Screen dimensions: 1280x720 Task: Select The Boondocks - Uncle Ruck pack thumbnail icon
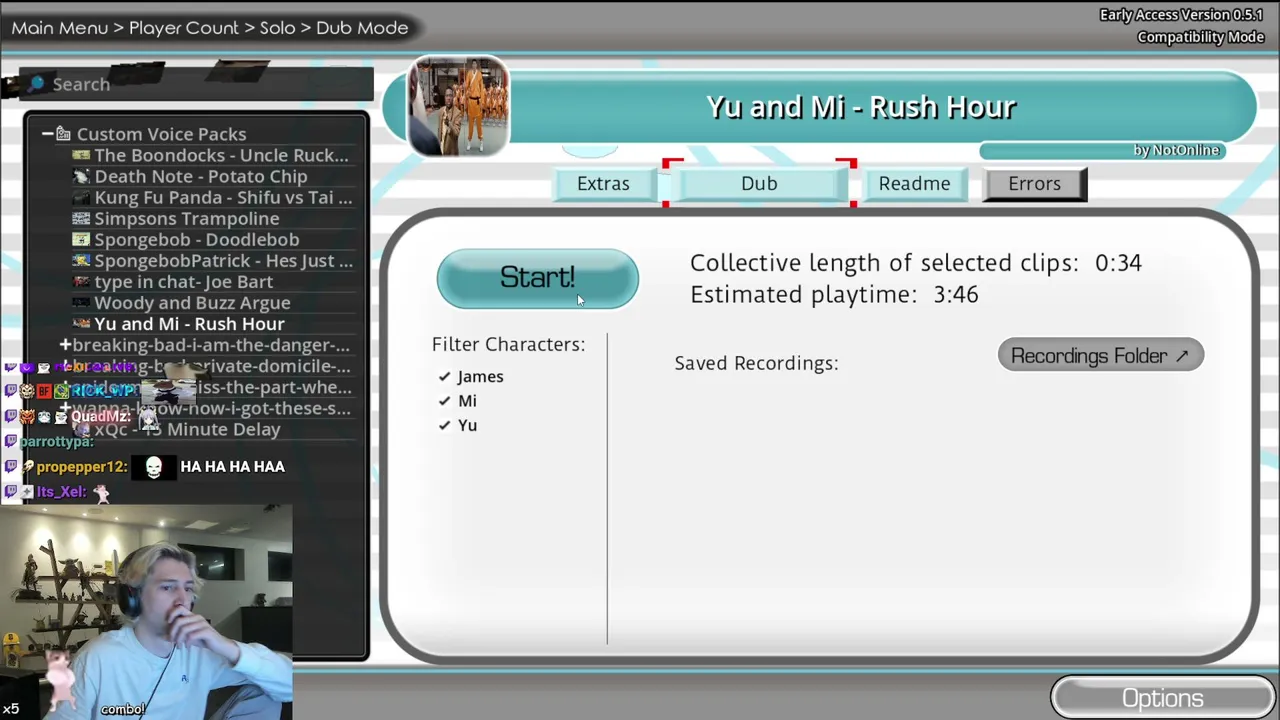click(81, 155)
